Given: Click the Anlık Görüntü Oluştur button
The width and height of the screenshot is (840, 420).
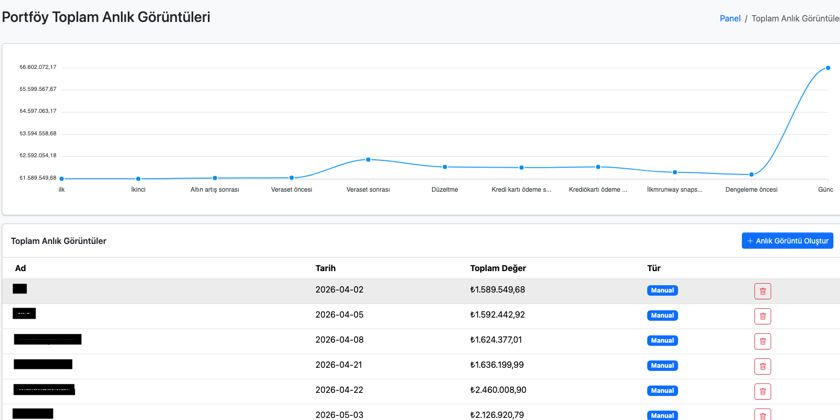Looking at the screenshot, I should pos(788,241).
